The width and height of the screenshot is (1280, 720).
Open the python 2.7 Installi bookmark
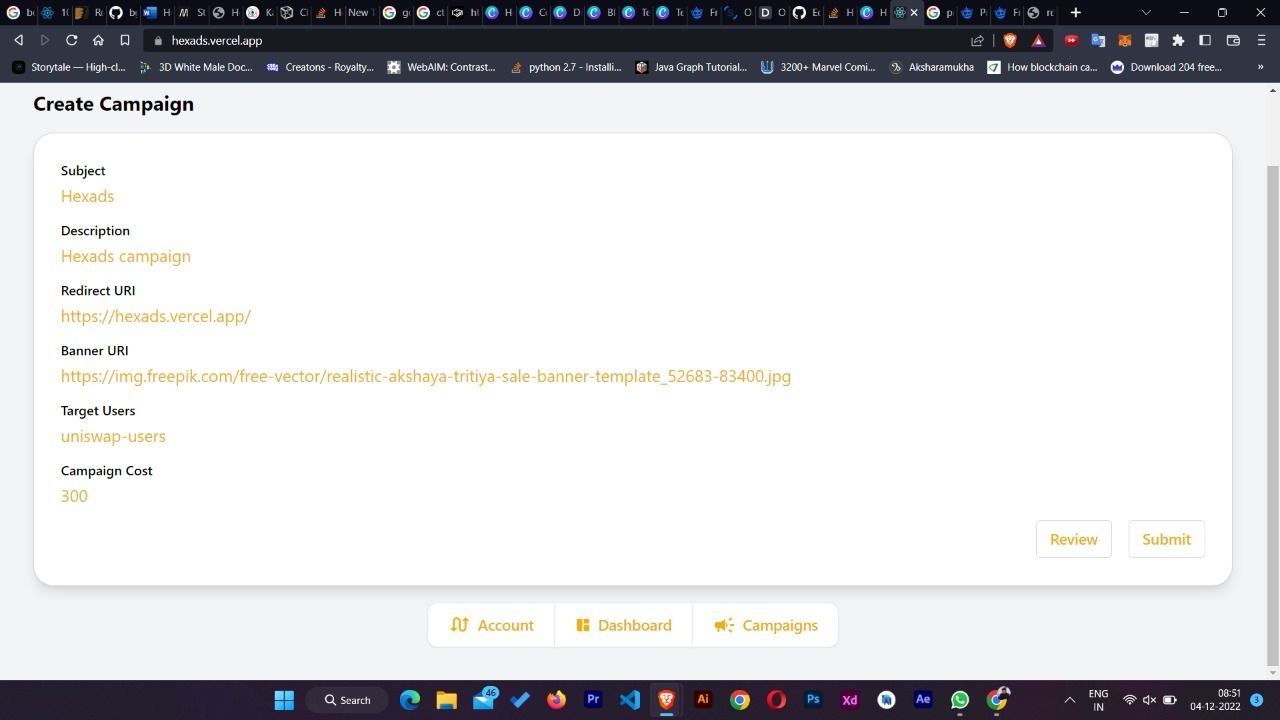coord(566,67)
